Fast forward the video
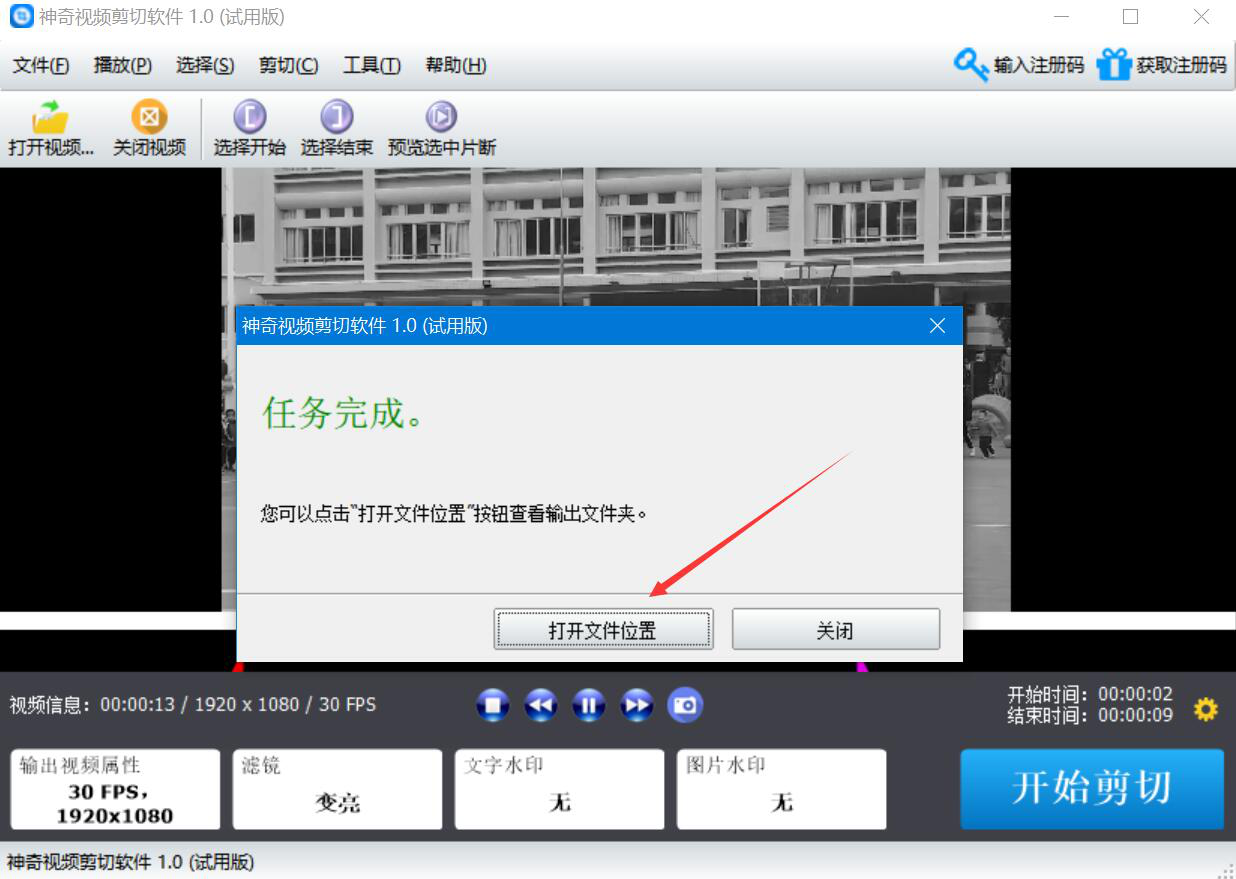This screenshot has height=879, width=1236. click(x=637, y=705)
